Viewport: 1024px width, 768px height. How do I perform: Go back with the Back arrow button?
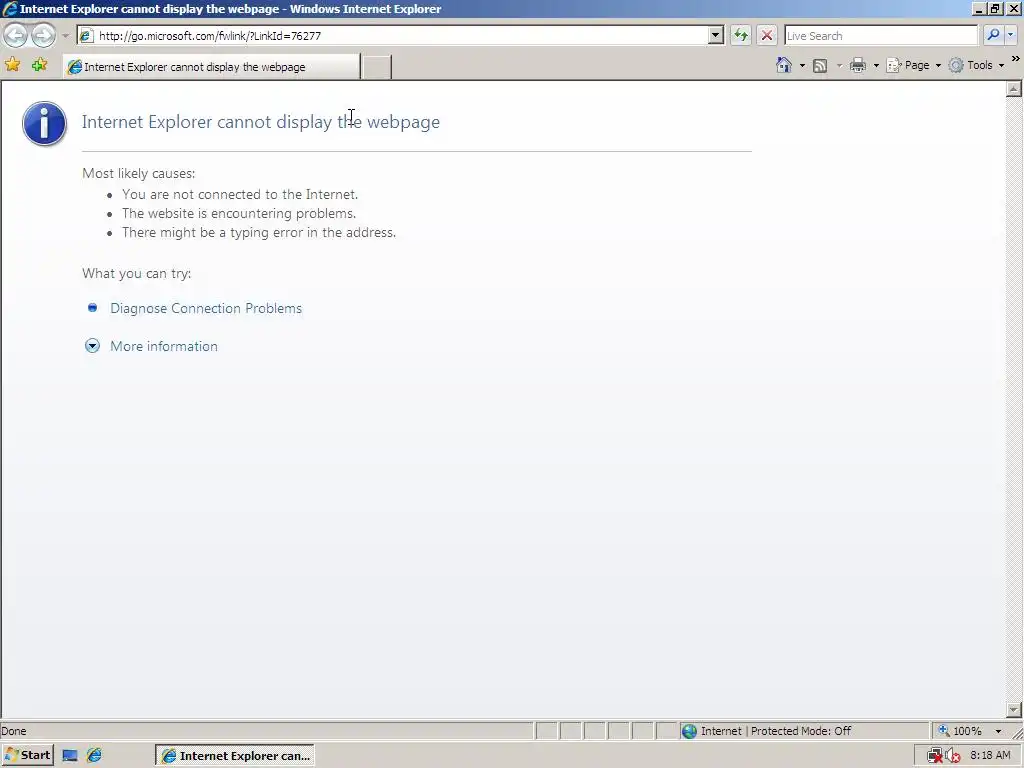tap(16, 35)
